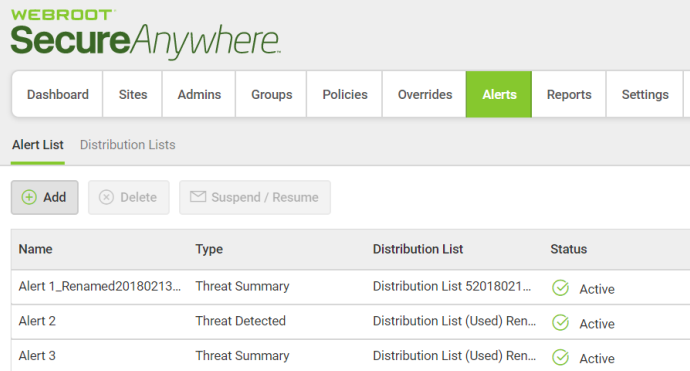Click Active status text for Alert 1_Renamed
The height and width of the screenshot is (371, 690).
[597, 289]
